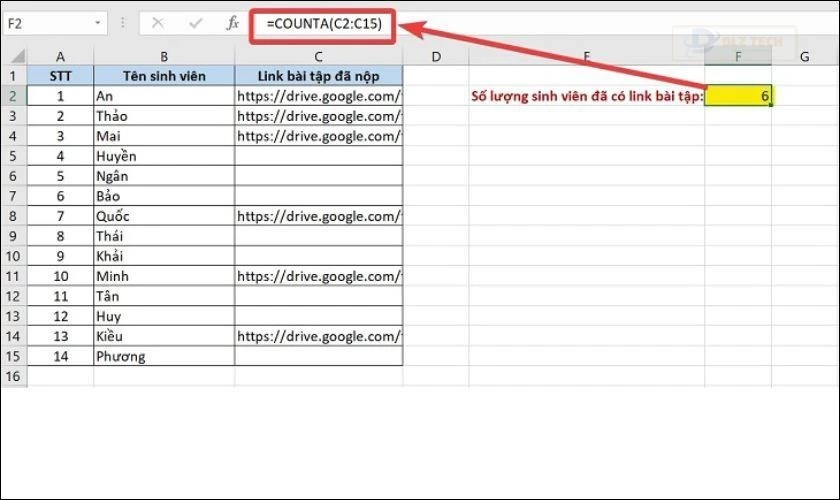Screen dimensions: 840x500
Task: Select column A header
Action: point(60,56)
